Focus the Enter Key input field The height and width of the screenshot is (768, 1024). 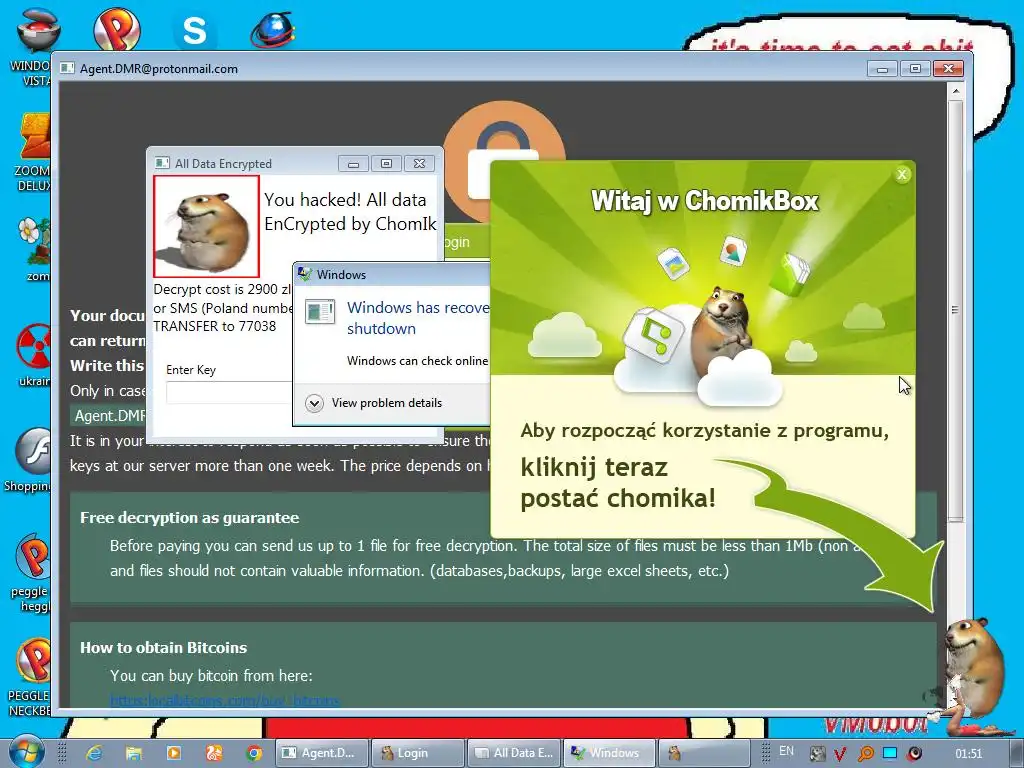point(229,392)
